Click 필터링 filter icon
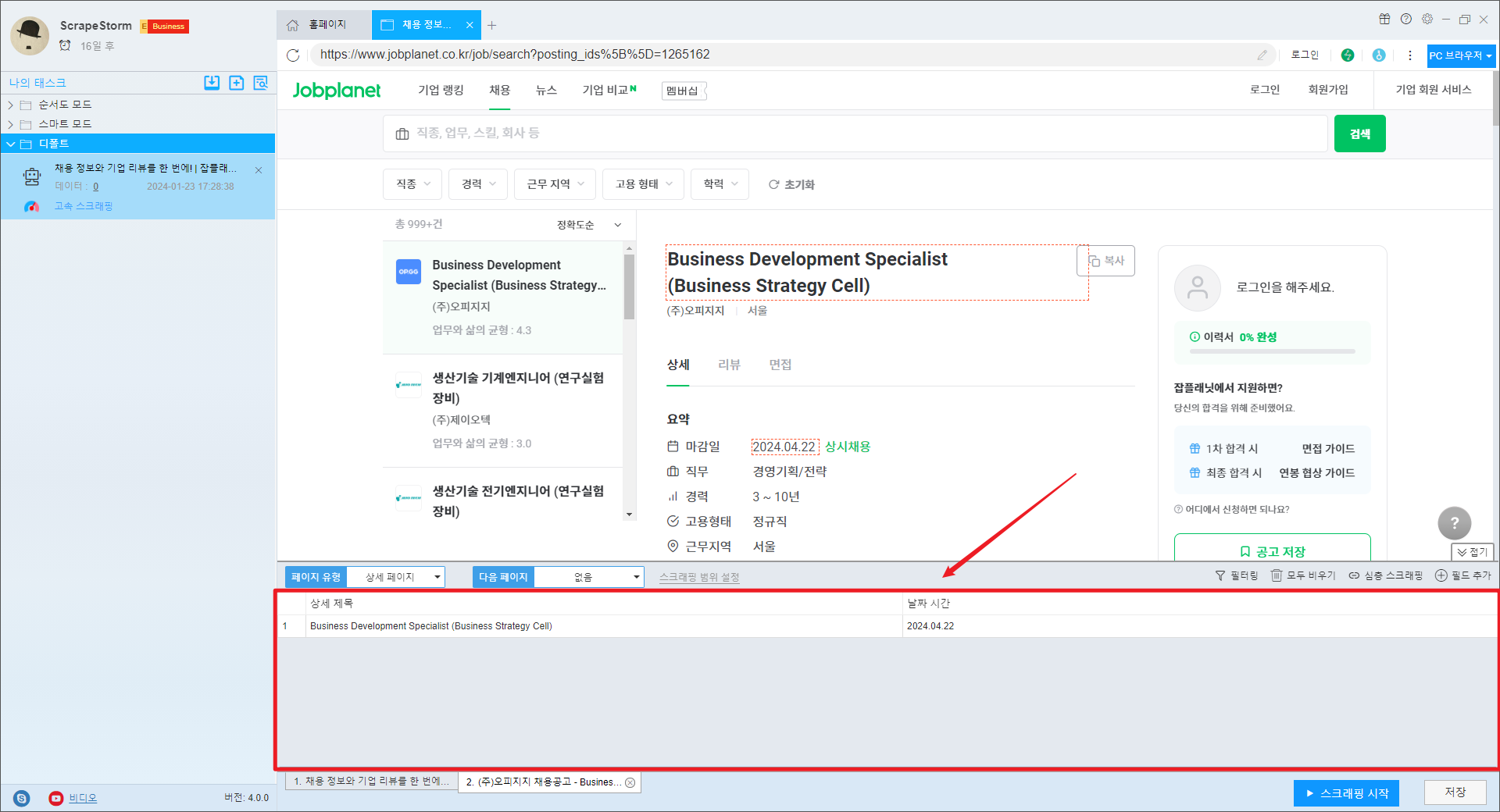The image size is (1500, 812). (x=1220, y=575)
